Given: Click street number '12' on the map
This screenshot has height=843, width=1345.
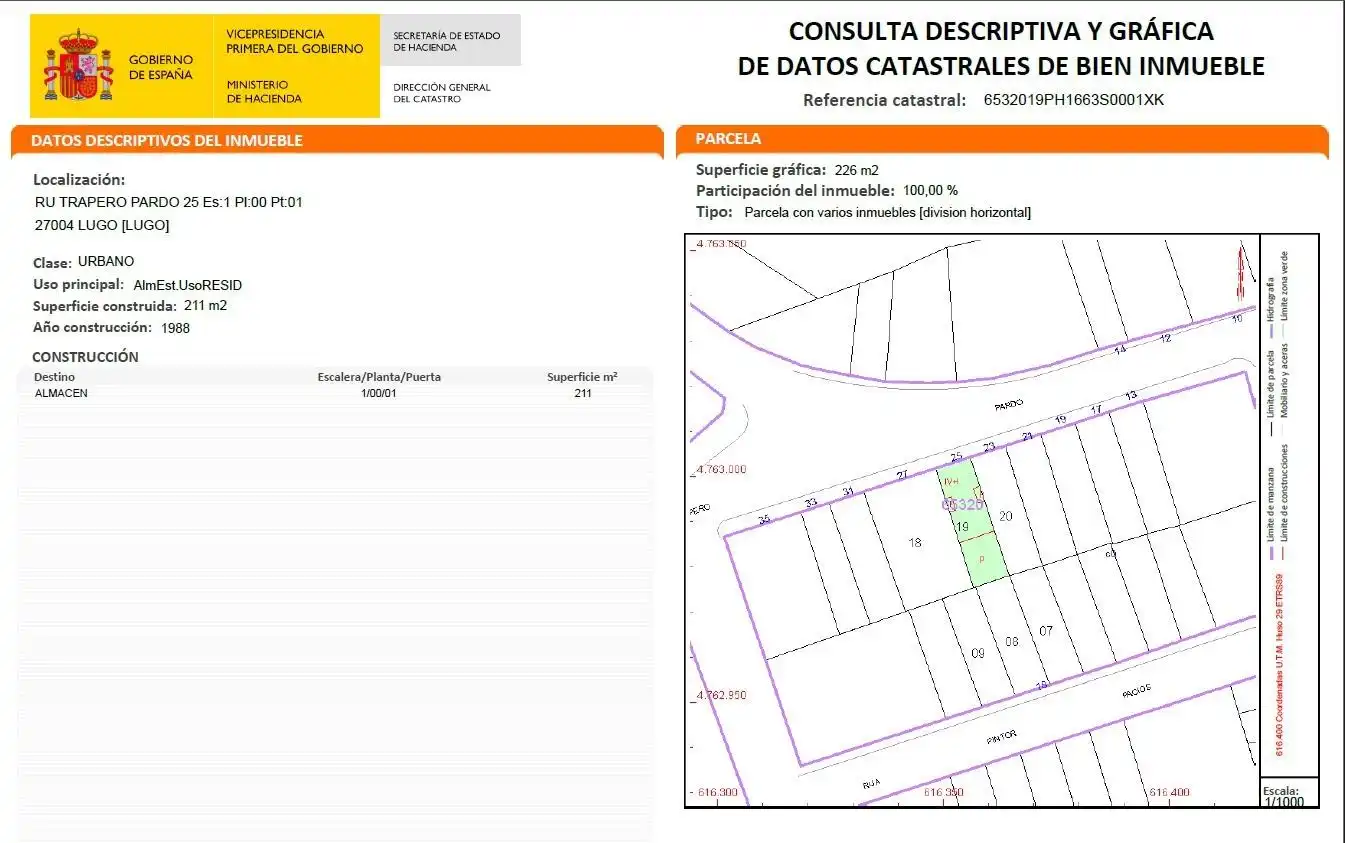Looking at the screenshot, I should point(1165,338).
